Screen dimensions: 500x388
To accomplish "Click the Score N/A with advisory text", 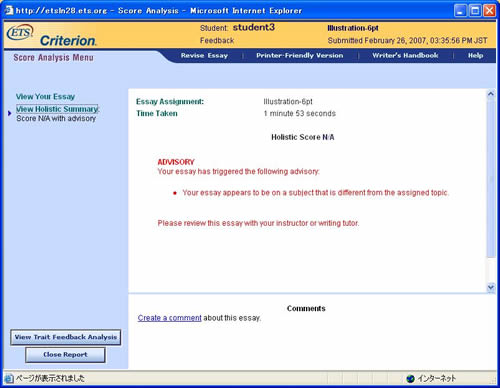I will (x=56, y=119).
